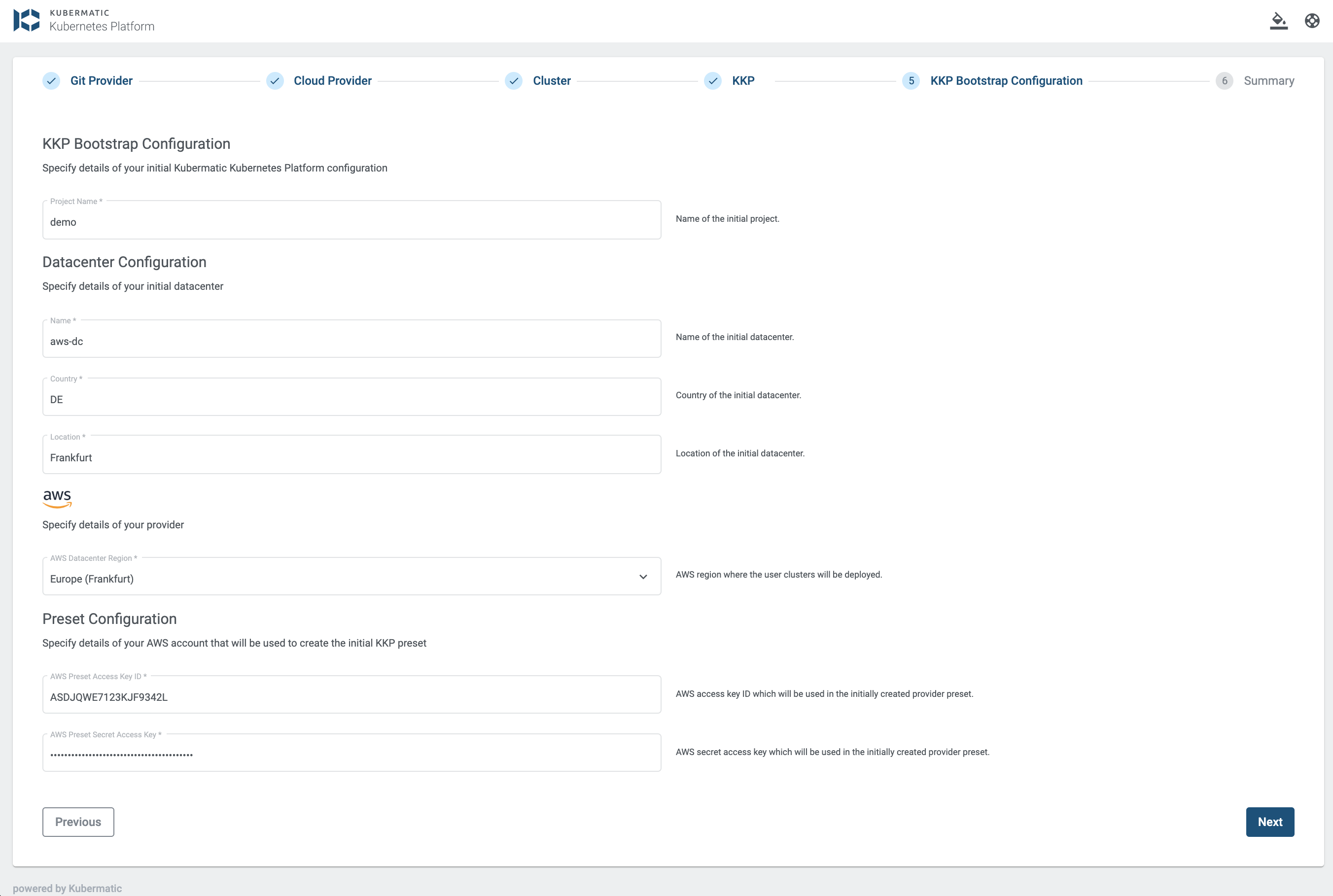This screenshot has width=1333, height=896.
Task: Click 'Specify details of your provider' text
Action: tap(113, 524)
